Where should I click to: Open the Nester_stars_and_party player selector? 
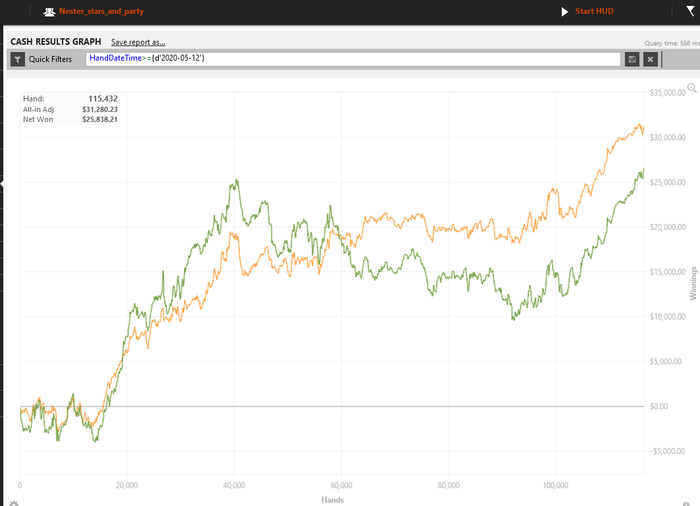101,11
